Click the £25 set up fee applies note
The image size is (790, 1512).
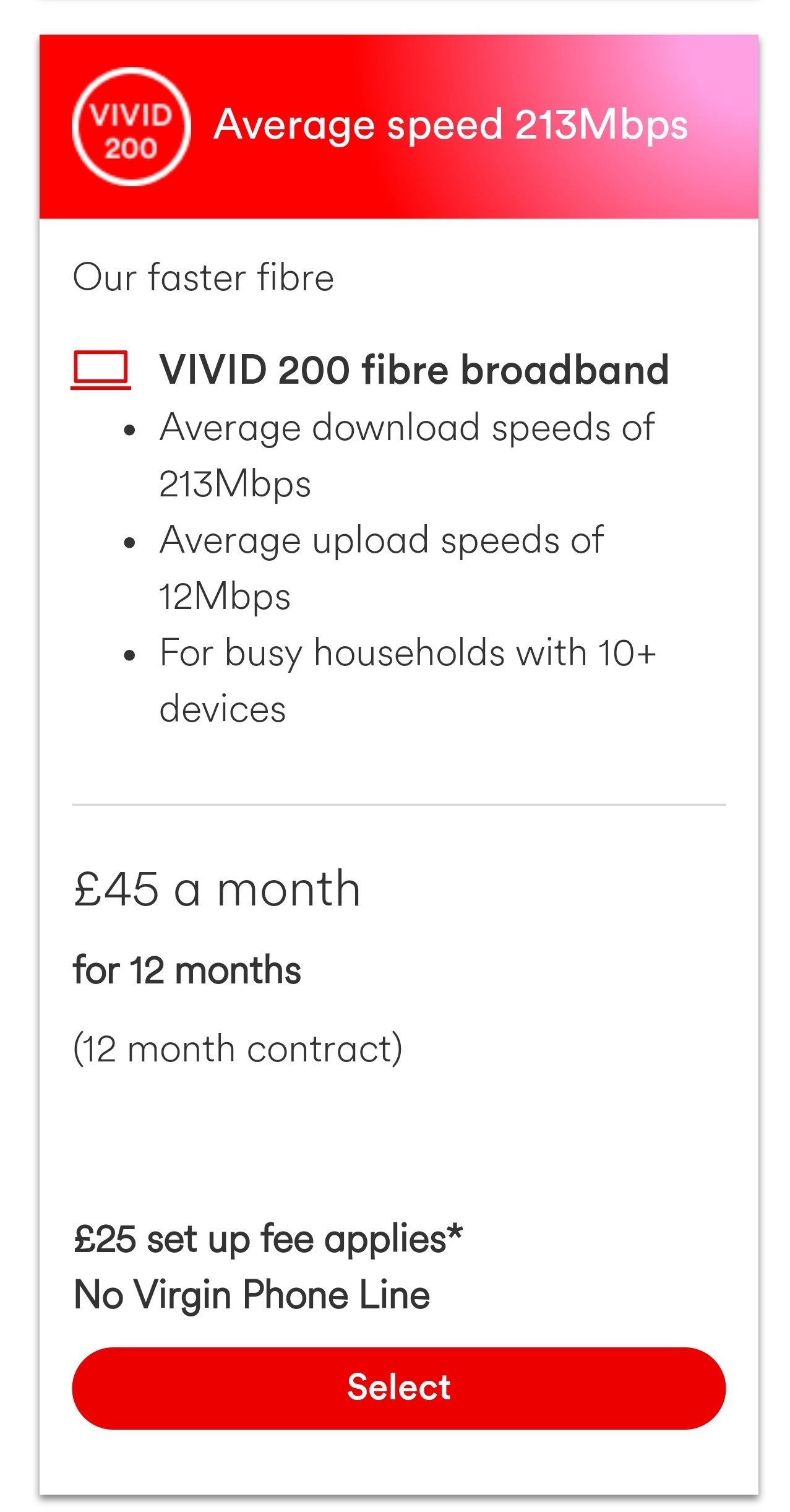coord(268,1240)
